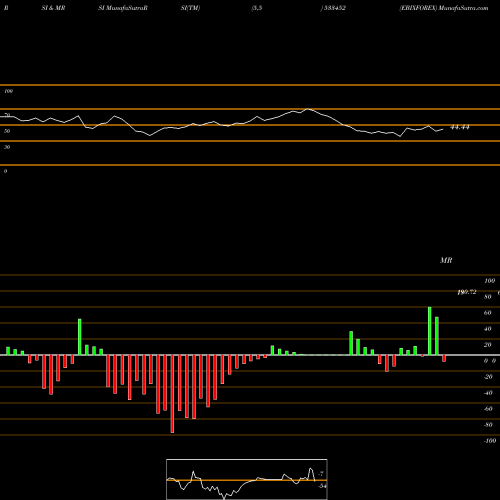Click the "-54" label in mini chart
The width and height of the screenshot is (500, 500).
tap(322, 486)
